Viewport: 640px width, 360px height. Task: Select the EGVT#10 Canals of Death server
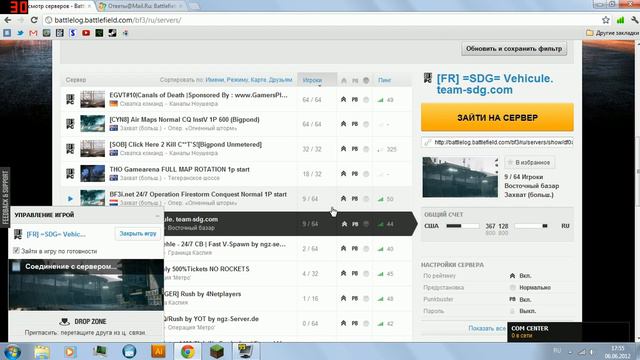click(x=237, y=99)
